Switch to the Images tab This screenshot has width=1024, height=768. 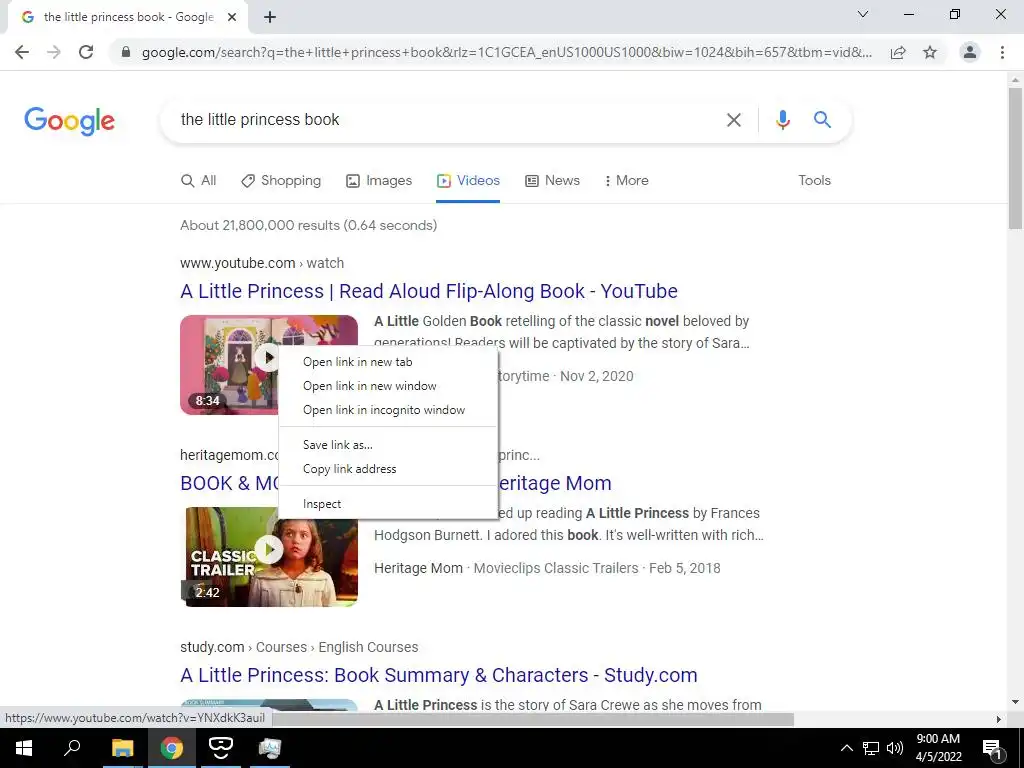(379, 180)
